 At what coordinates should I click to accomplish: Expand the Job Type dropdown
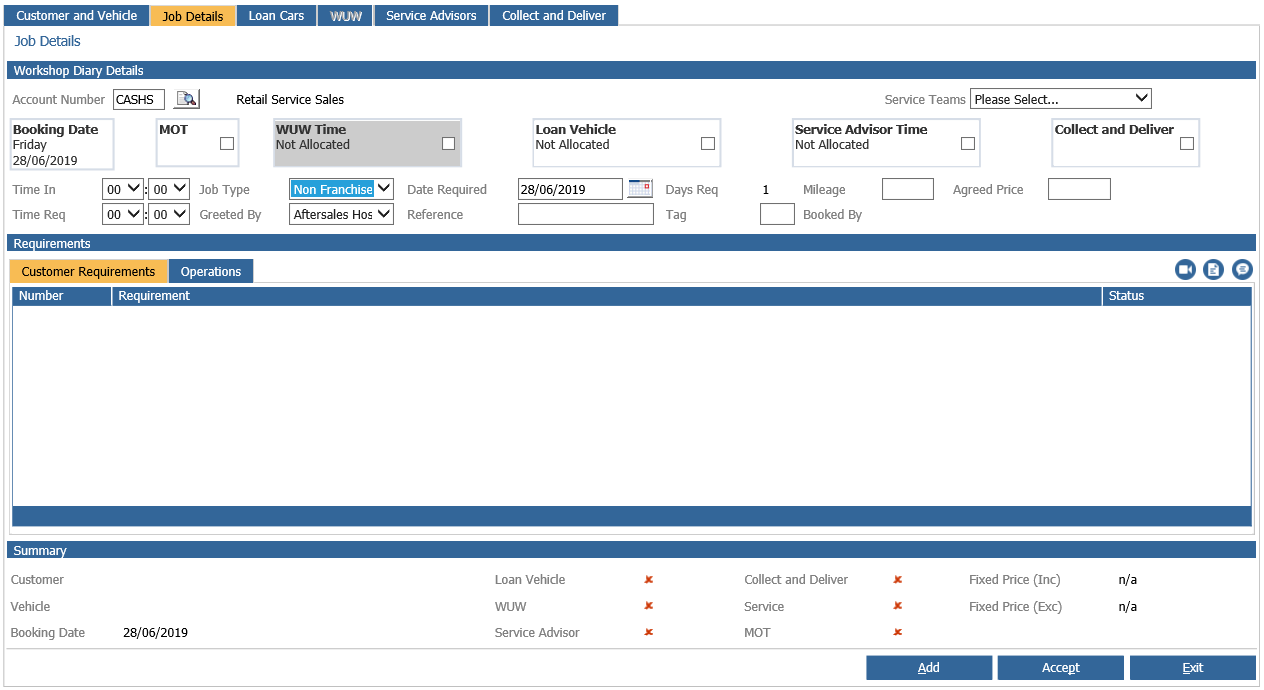pyautogui.click(x=342, y=189)
